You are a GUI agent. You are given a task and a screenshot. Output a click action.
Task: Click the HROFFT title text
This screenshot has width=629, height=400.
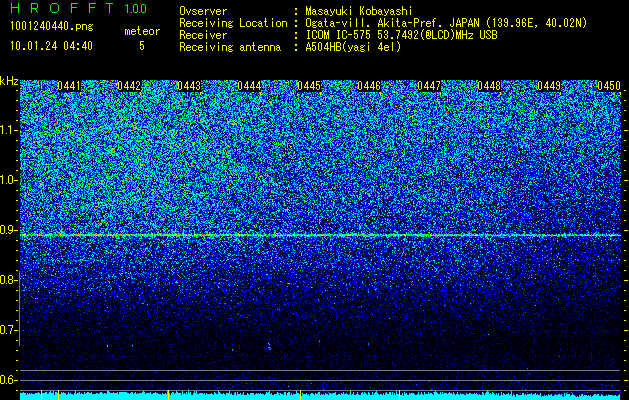(x=63, y=8)
